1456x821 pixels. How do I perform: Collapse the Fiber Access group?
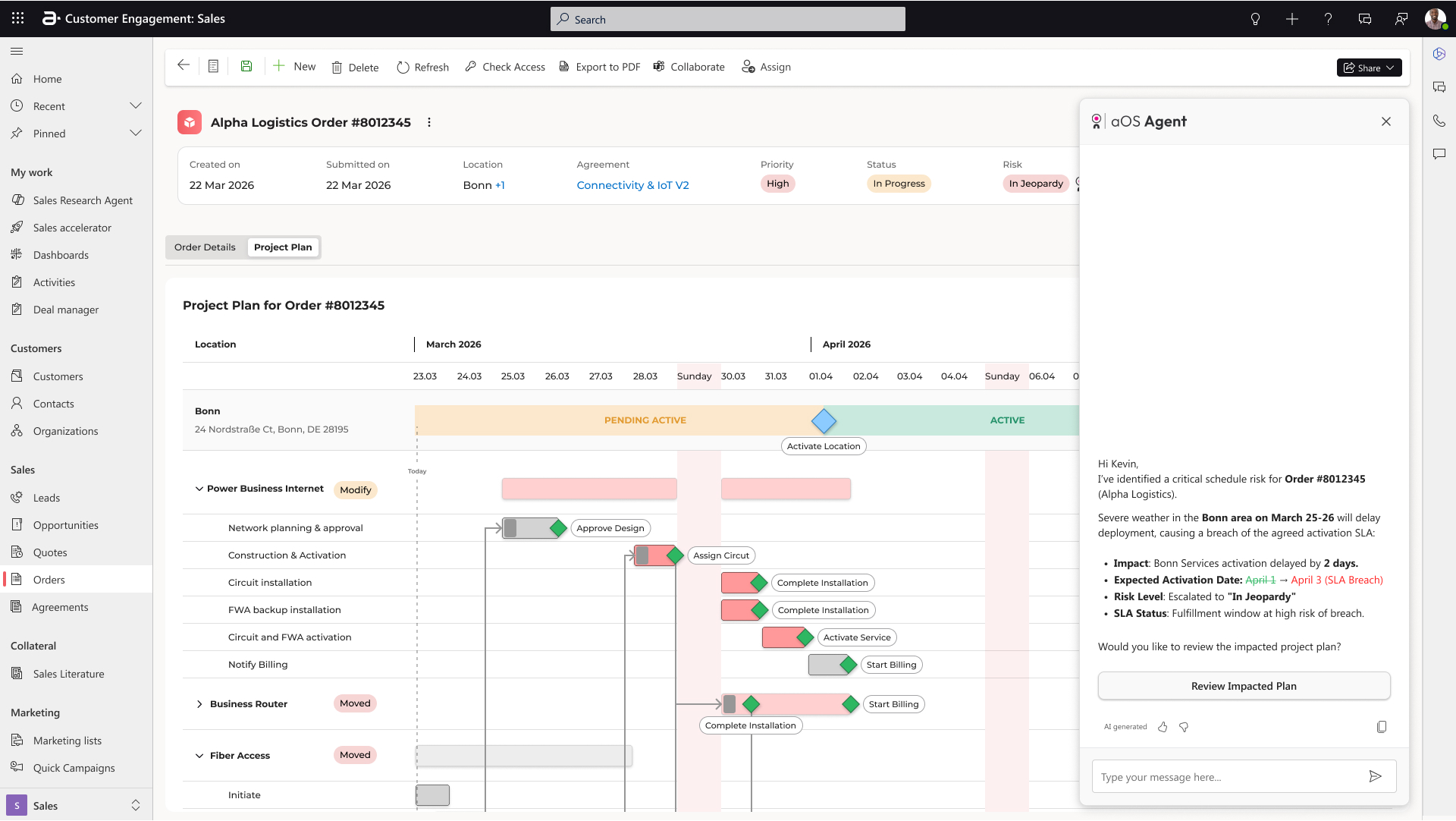199,756
